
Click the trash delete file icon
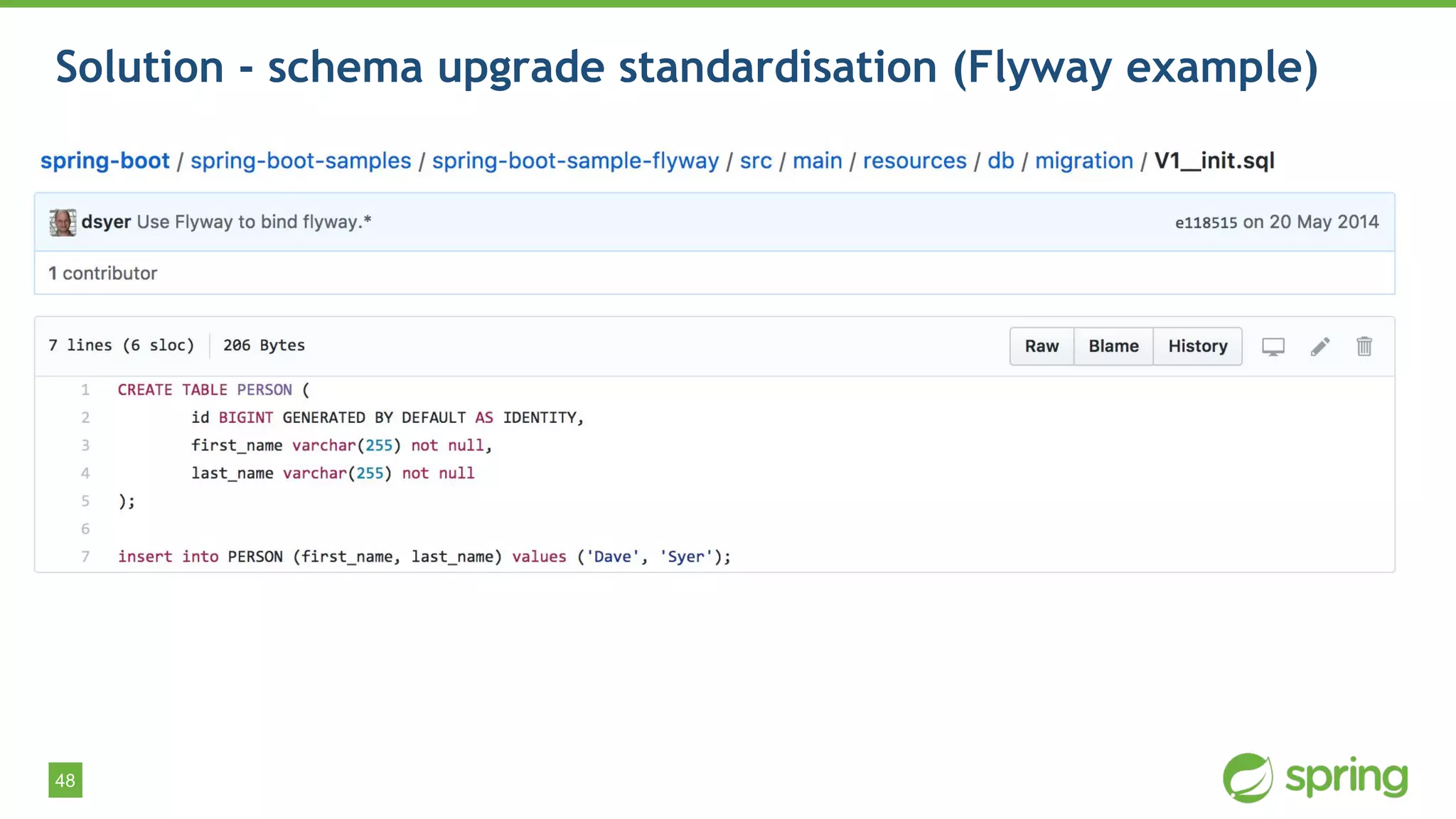(x=1364, y=346)
